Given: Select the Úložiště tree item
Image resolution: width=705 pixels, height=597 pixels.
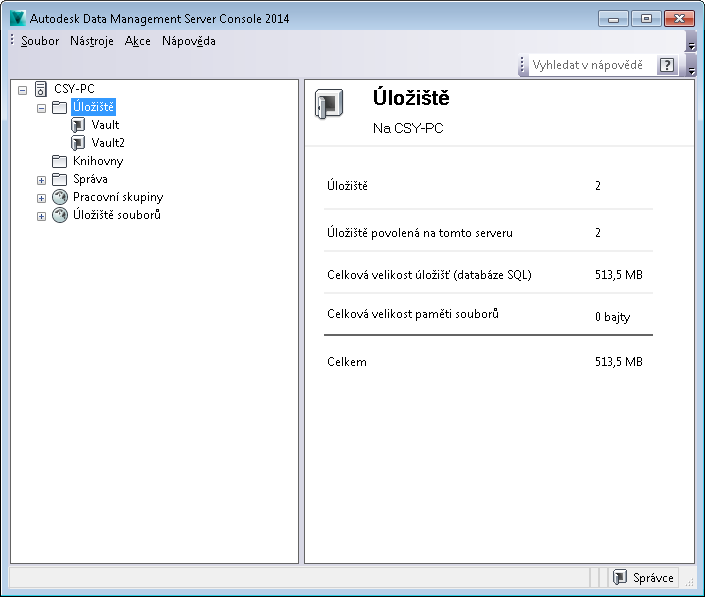Looking at the screenshot, I should (94, 107).
